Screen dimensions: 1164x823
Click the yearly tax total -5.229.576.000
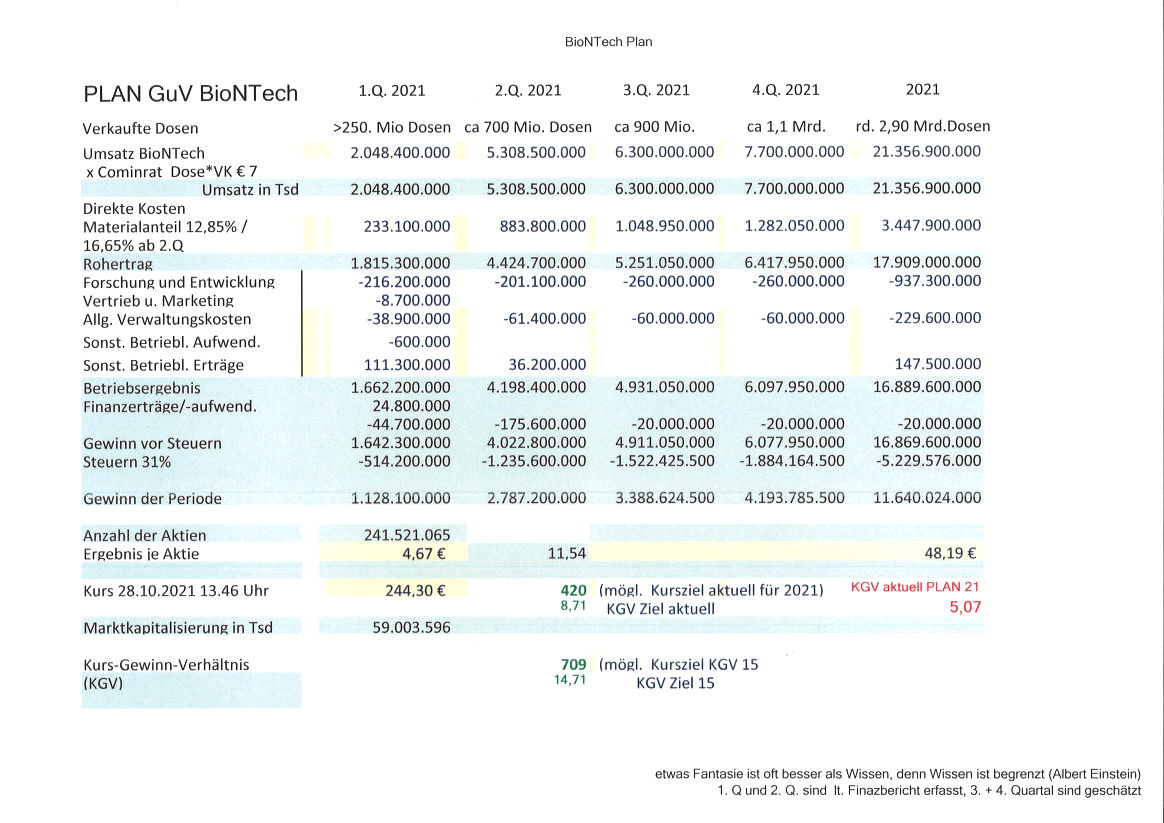[929, 460]
